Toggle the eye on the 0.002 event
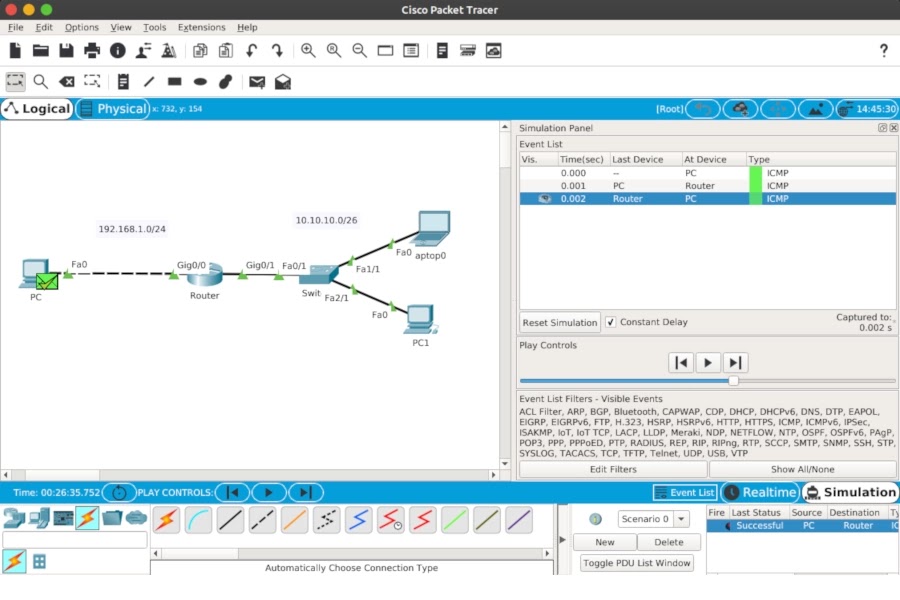 tap(544, 199)
